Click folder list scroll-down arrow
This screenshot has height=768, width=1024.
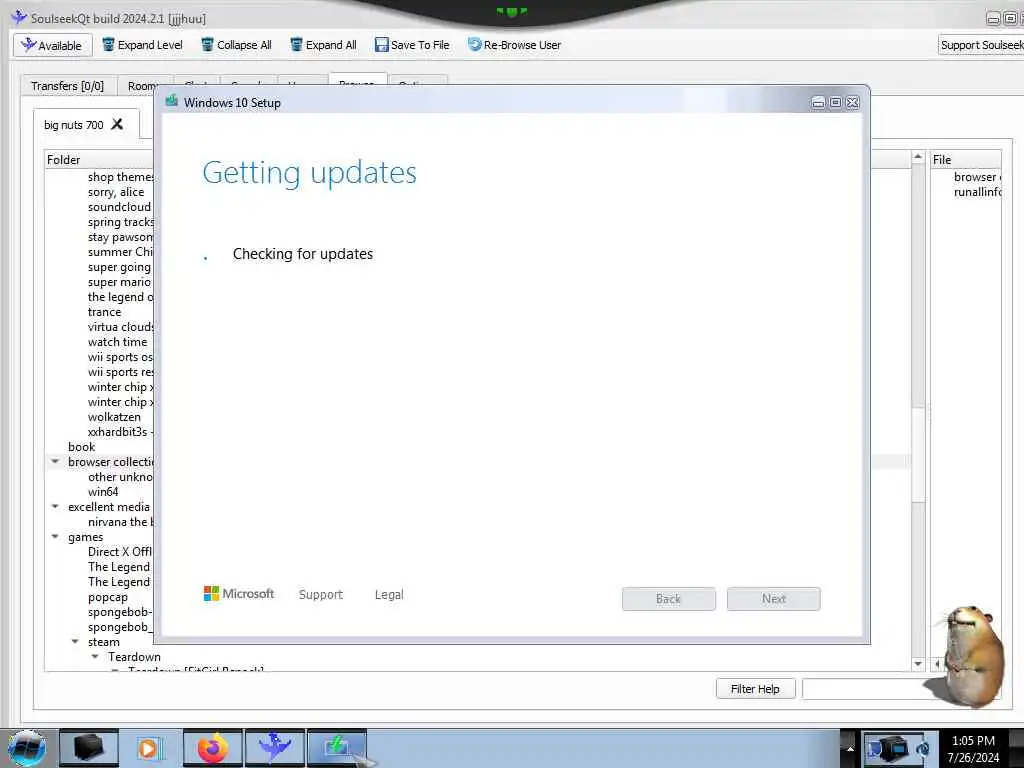click(x=918, y=664)
